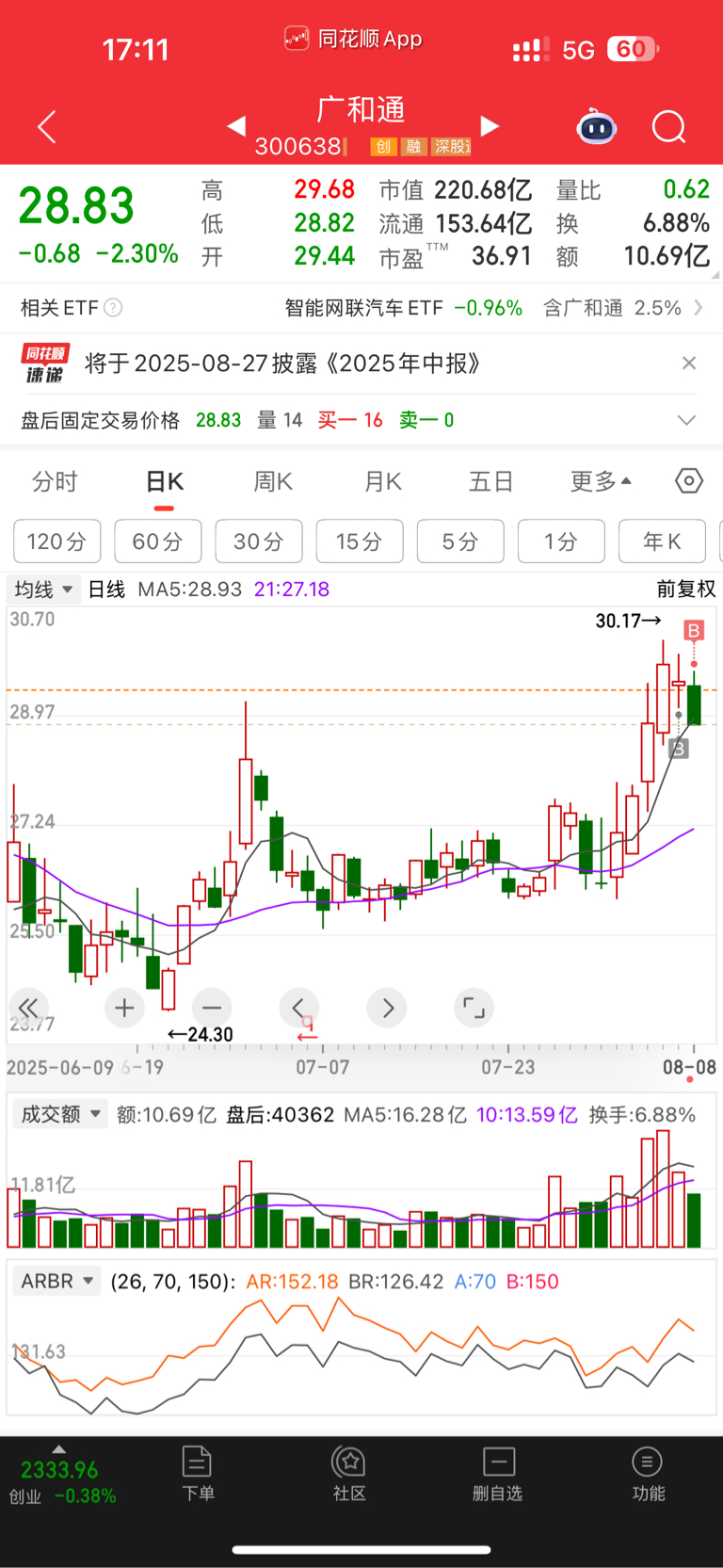Open the search magnifier icon
The height and width of the screenshot is (1568, 723).
point(669,127)
